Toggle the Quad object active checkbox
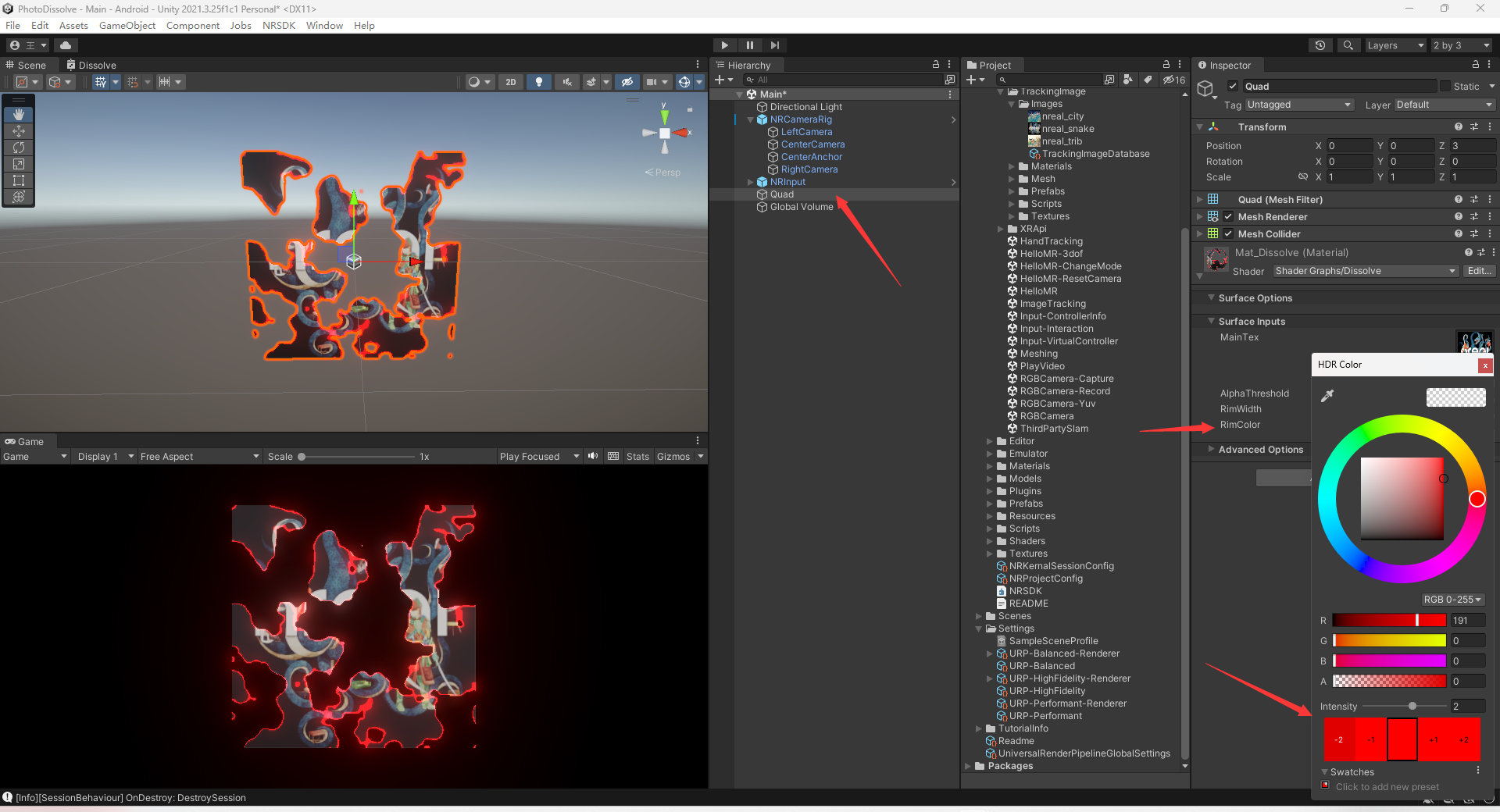 pos(1233,87)
